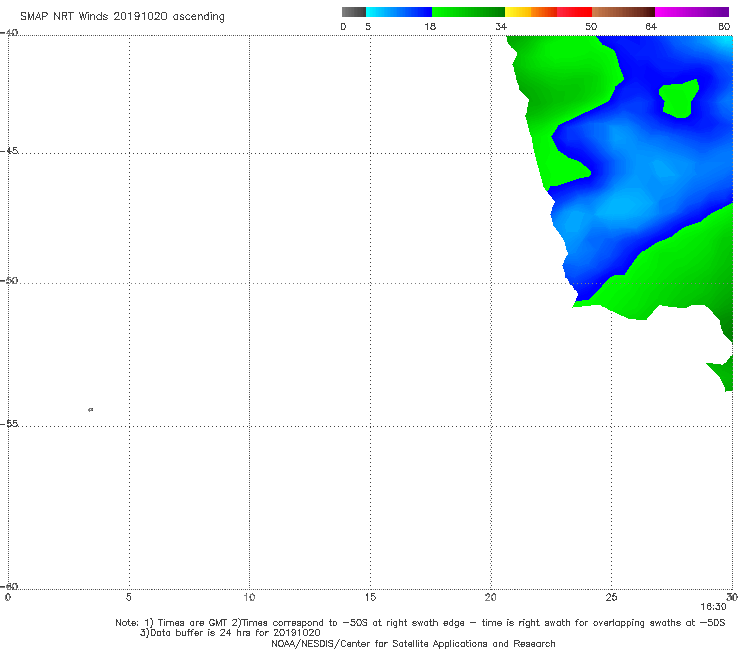Click the longitude label '25' on the bottom axis
The image size is (740, 650).
click(611, 598)
